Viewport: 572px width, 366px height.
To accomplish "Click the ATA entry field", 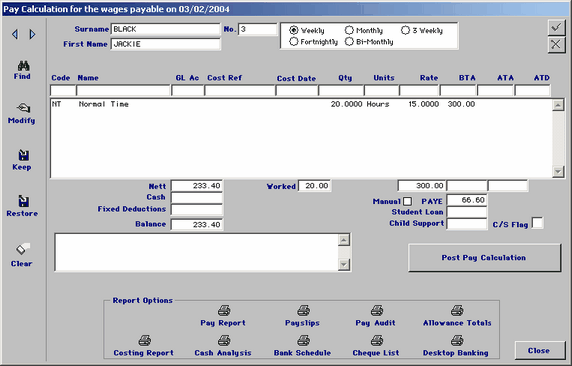I will click(x=495, y=90).
